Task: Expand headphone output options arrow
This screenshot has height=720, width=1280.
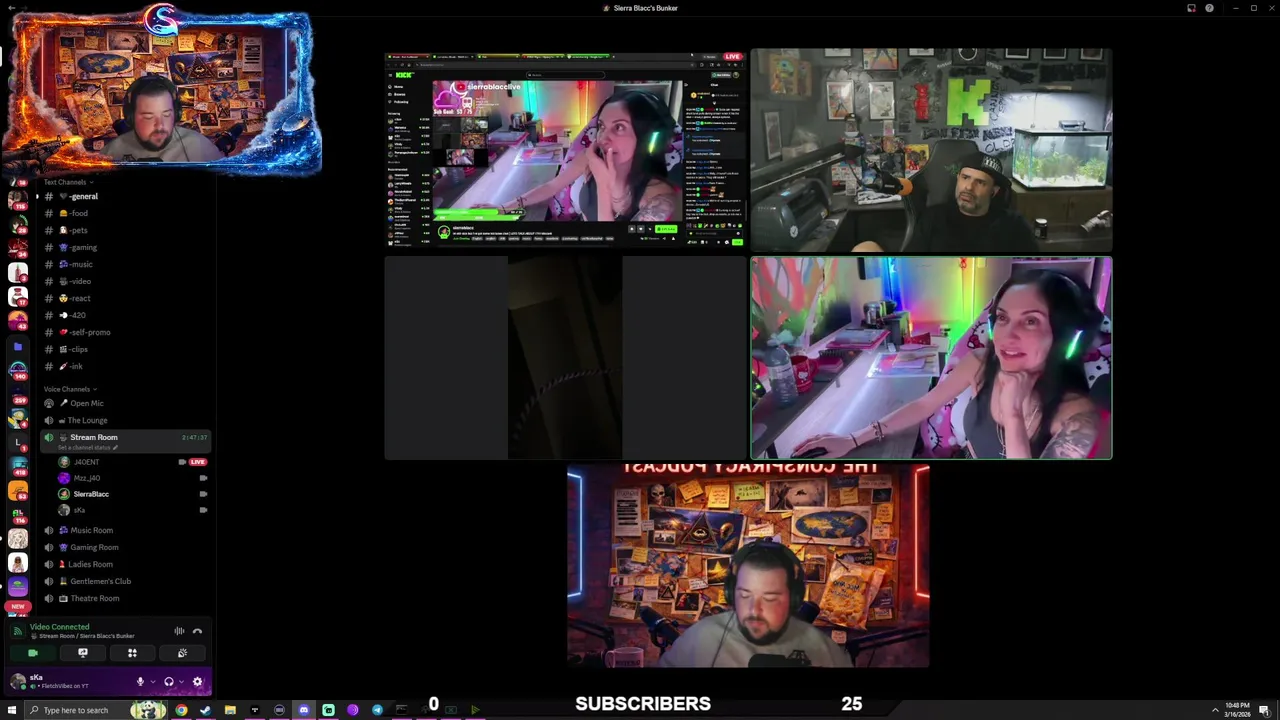Action: 181,682
